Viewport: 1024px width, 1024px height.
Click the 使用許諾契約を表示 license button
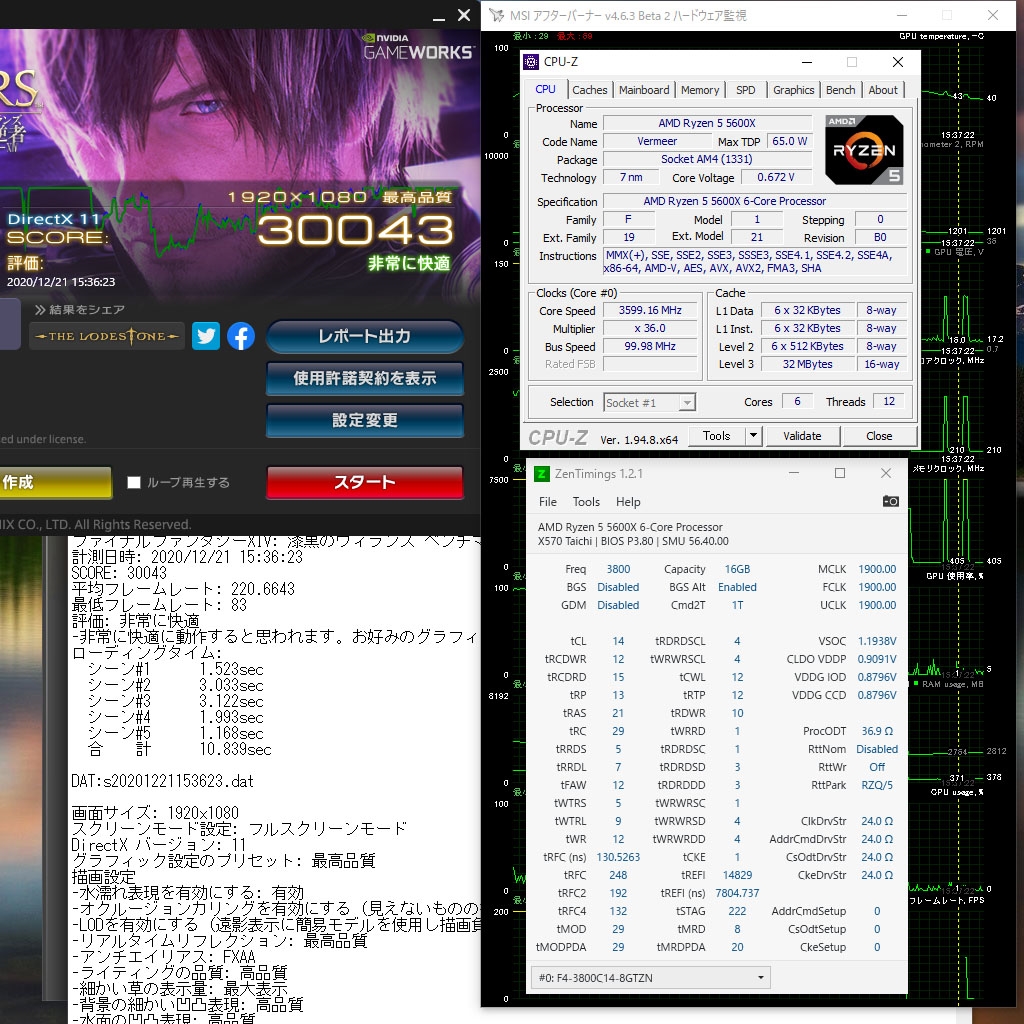[364, 378]
